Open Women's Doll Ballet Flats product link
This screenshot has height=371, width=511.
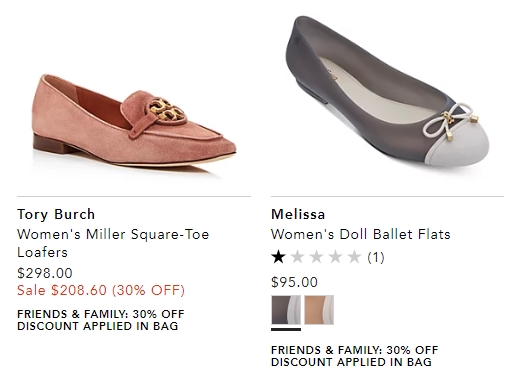tap(361, 234)
